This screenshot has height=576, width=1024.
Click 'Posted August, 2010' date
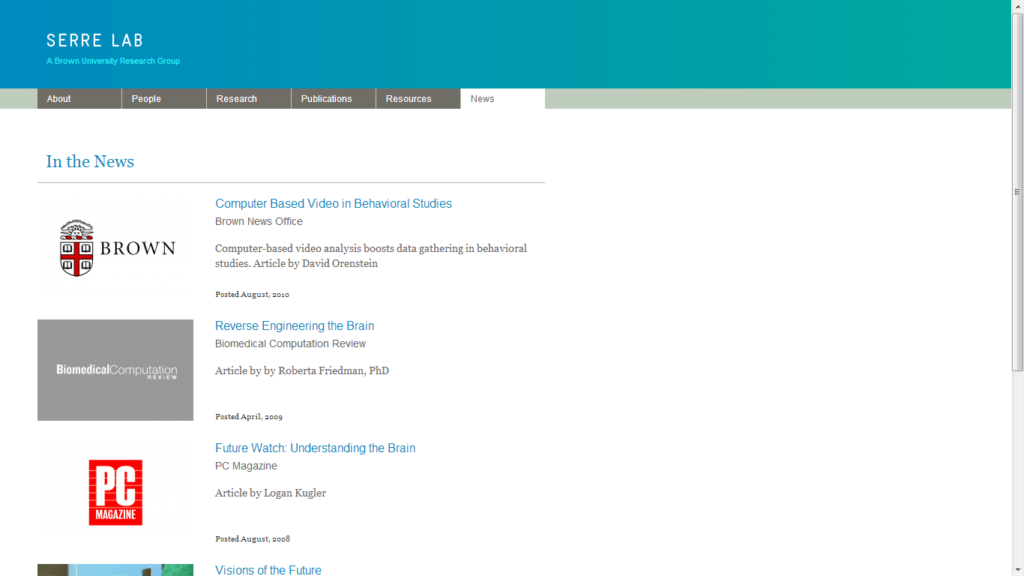pyautogui.click(x=252, y=295)
